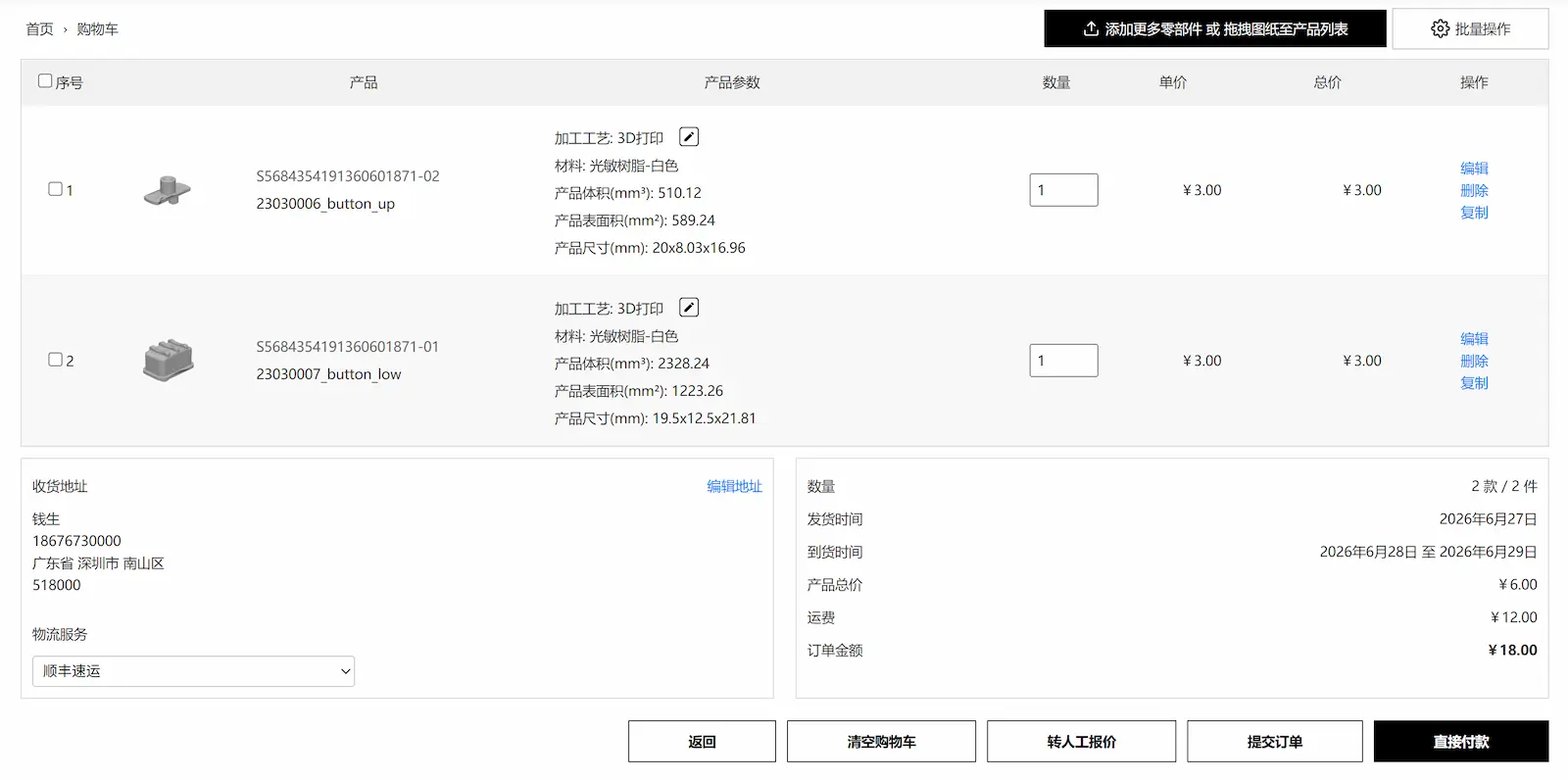This screenshot has width=1568, height=780.
Task: Click file name 23030007_button_low
Action: [328, 374]
